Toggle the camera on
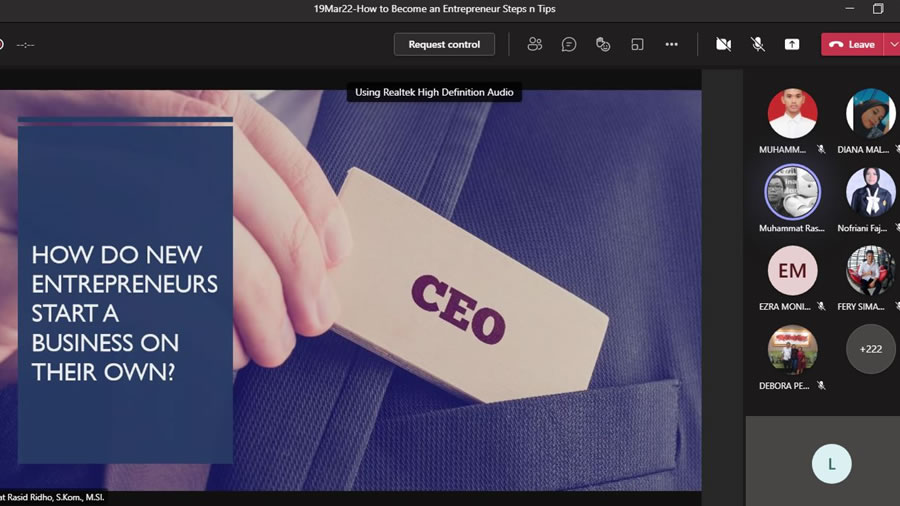Screen dimensions: 900x506 tap(723, 44)
